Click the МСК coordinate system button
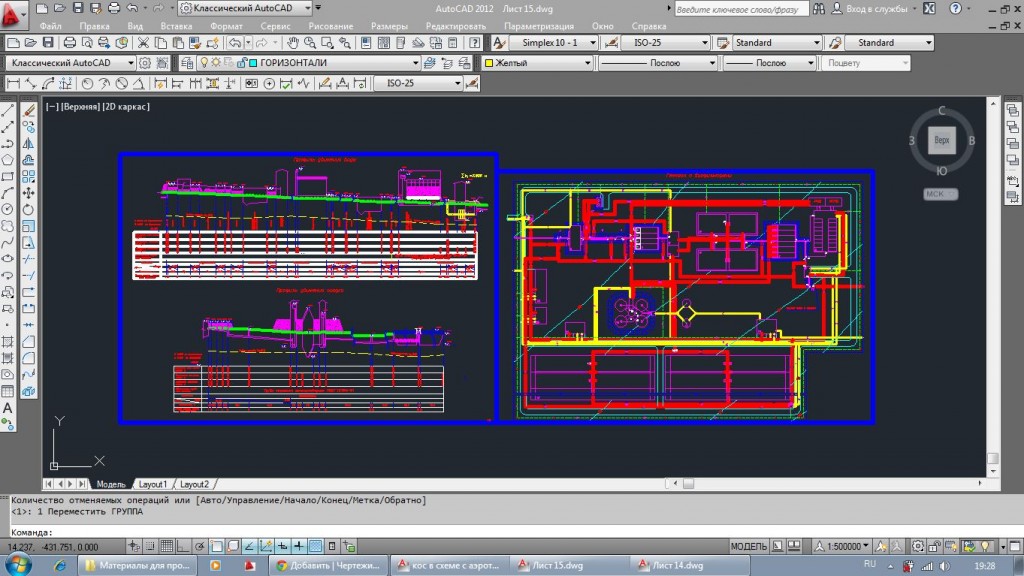Screen dimensions: 1024x576 (940, 194)
